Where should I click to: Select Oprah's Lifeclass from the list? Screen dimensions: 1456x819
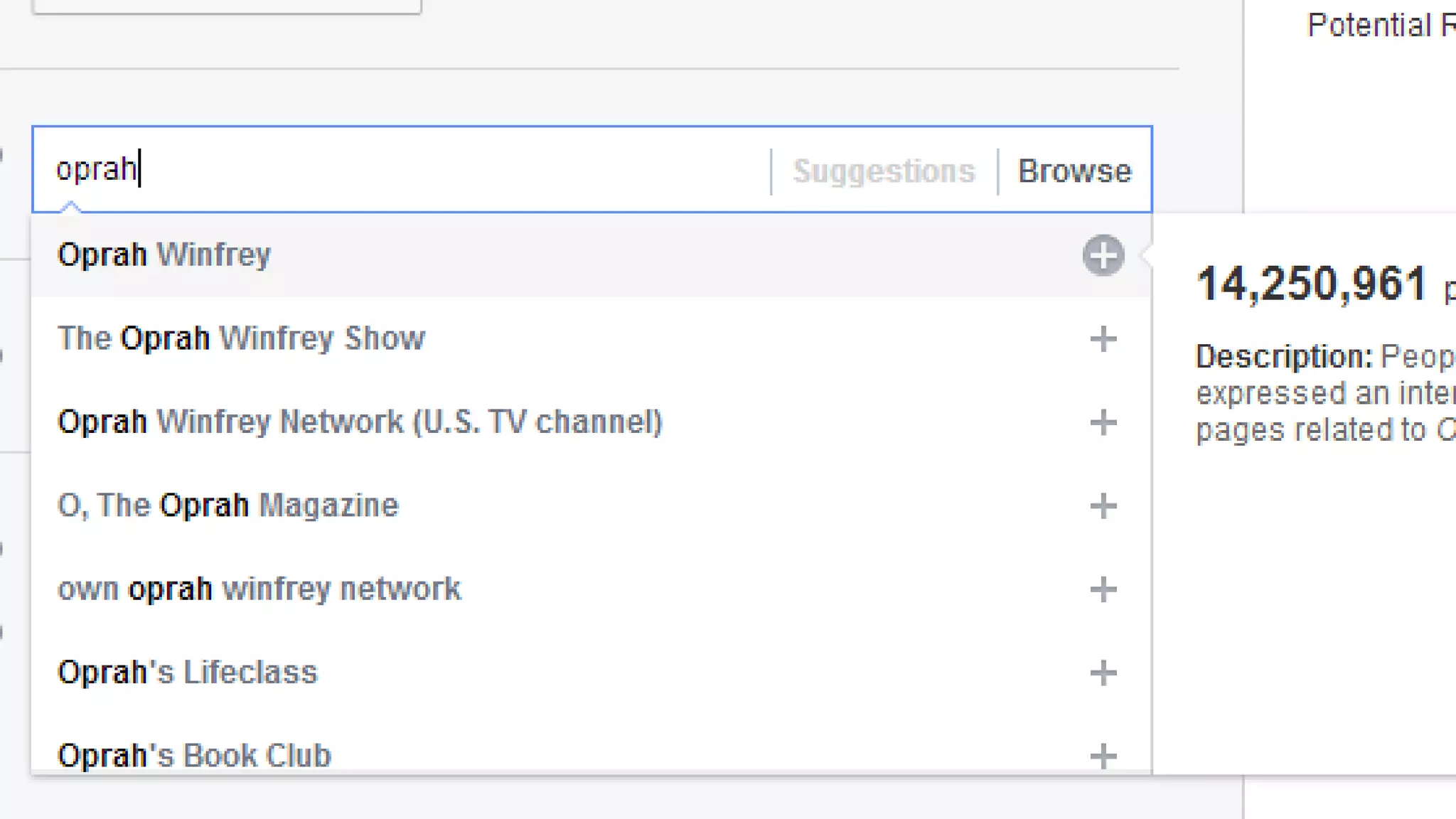pos(187,673)
